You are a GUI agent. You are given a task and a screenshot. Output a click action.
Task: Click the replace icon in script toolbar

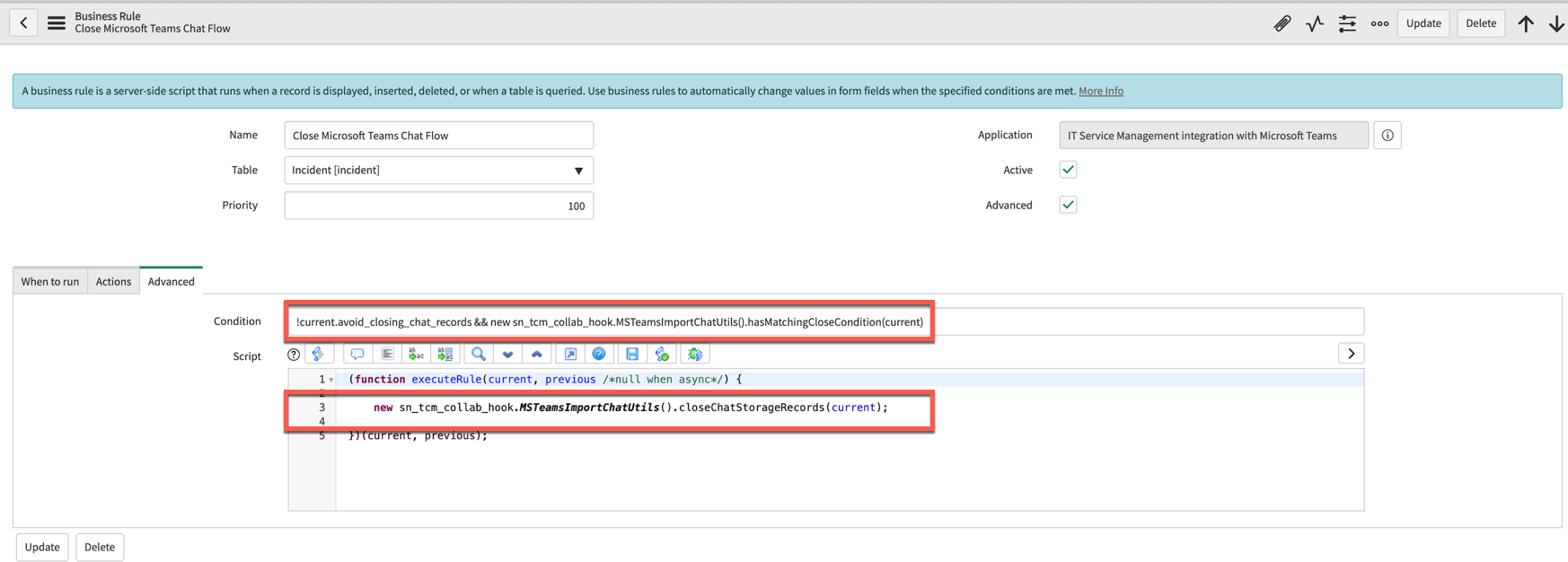tap(416, 354)
